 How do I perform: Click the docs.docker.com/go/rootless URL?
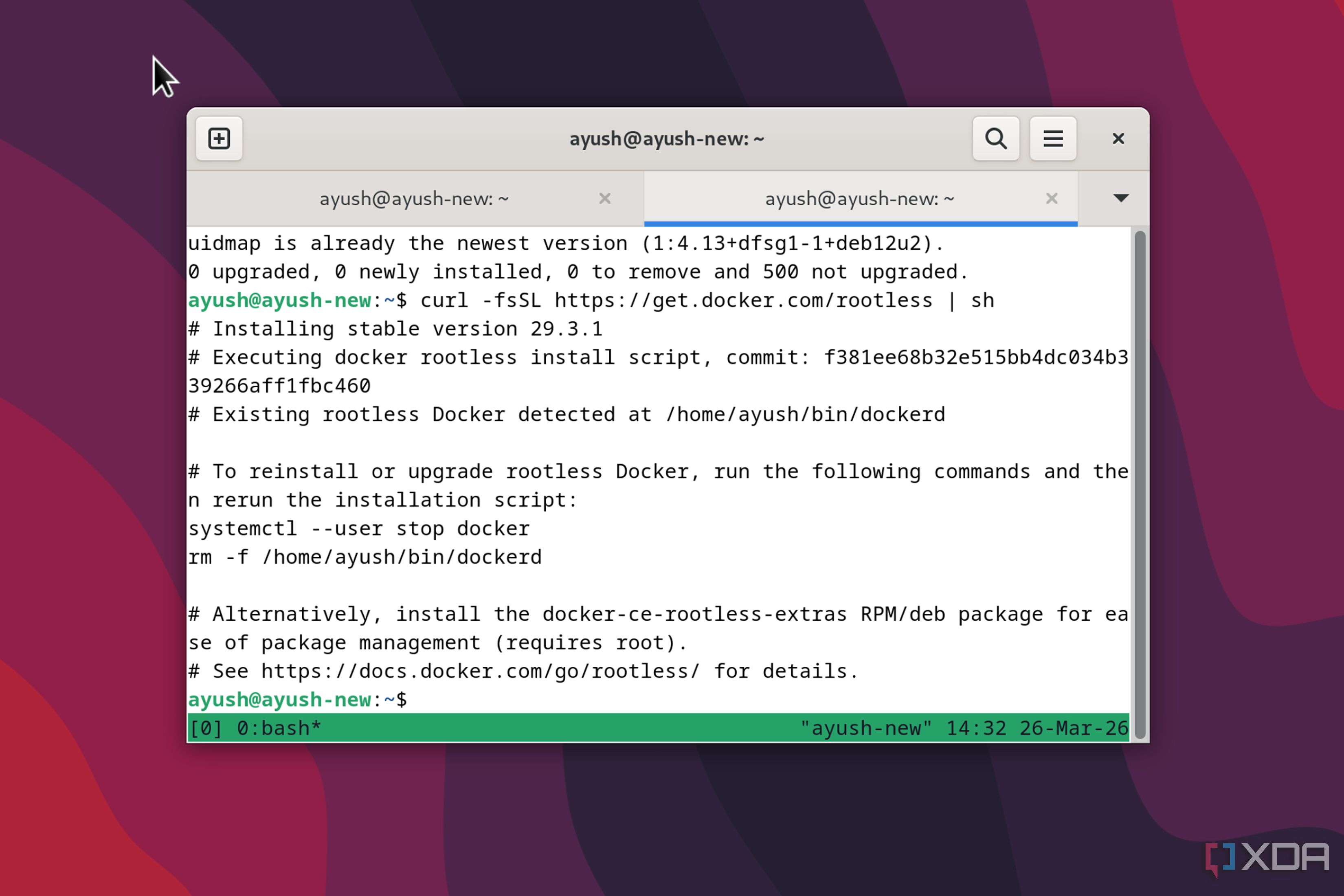(x=480, y=672)
